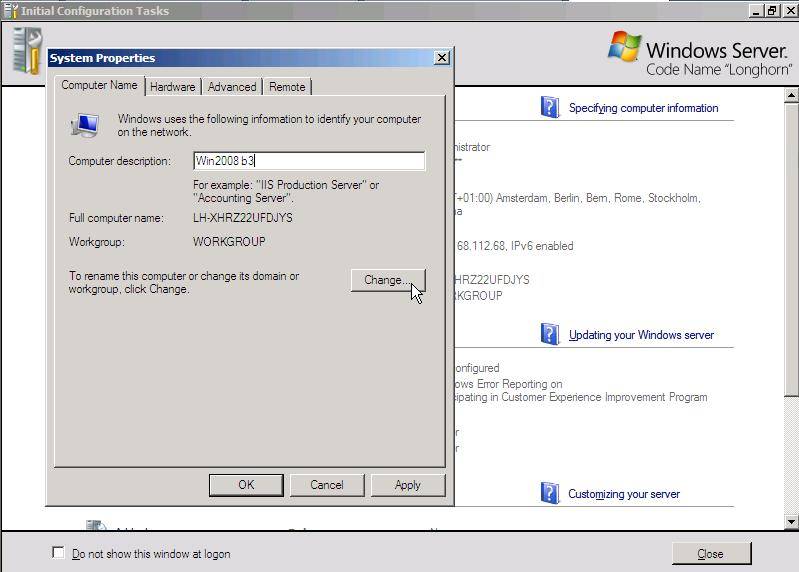The height and width of the screenshot is (572, 799).
Task: Enable 'Do not show this window at logon'
Action: tap(58, 553)
